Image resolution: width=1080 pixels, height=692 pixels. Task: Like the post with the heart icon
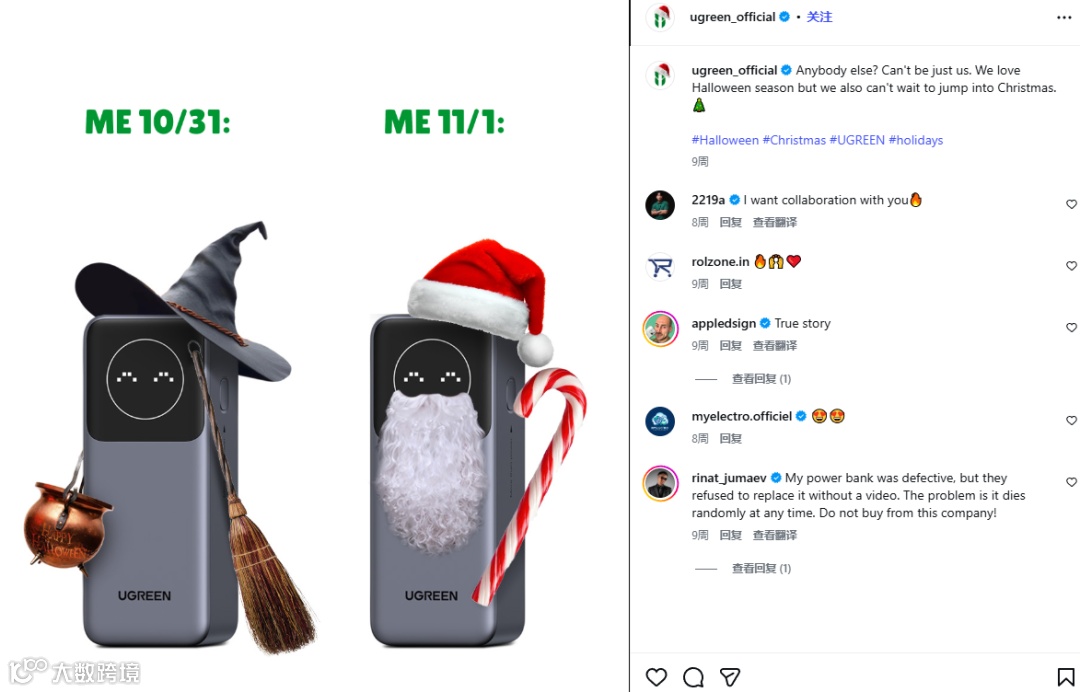[656, 677]
